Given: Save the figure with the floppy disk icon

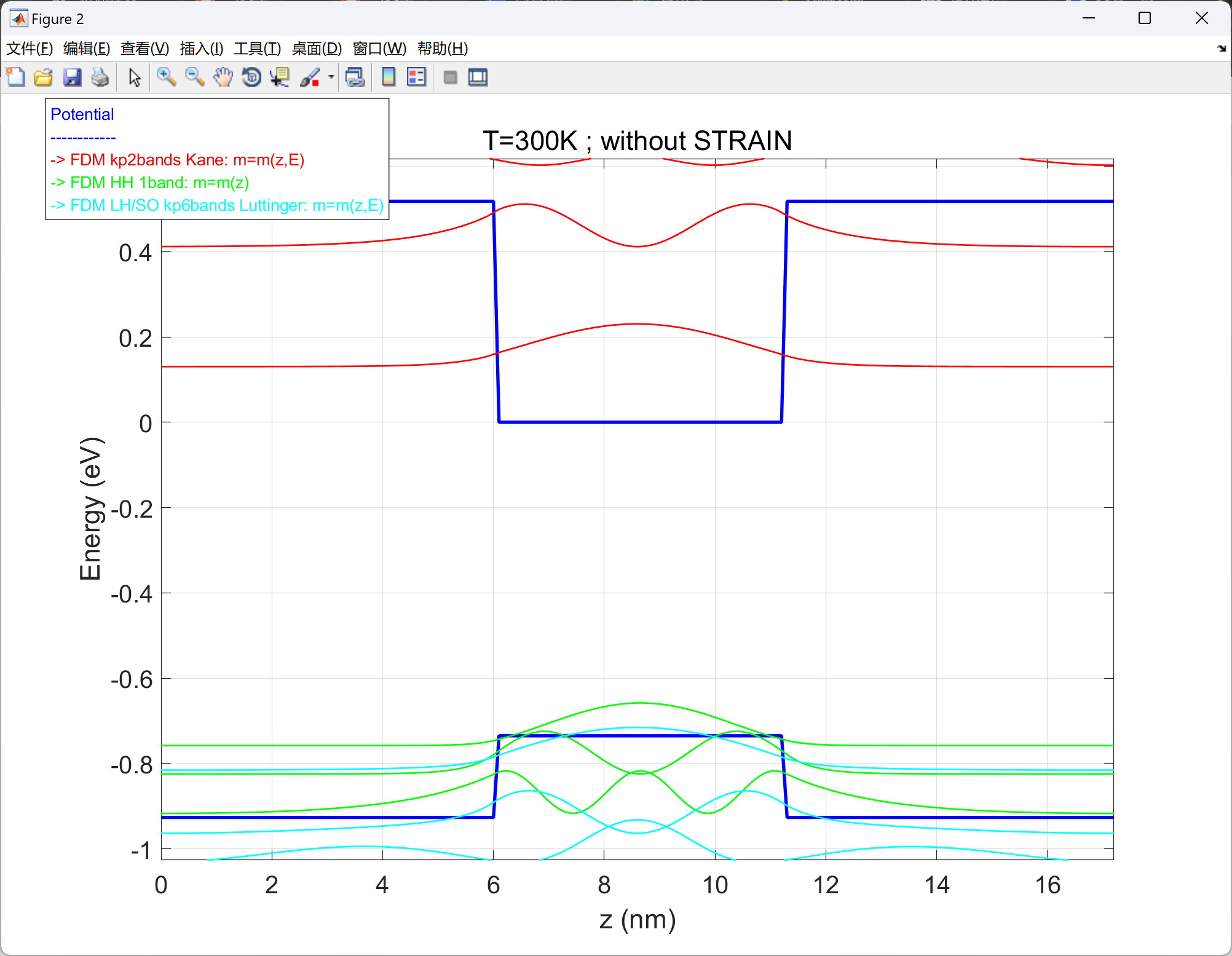Looking at the screenshot, I should [72, 77].
